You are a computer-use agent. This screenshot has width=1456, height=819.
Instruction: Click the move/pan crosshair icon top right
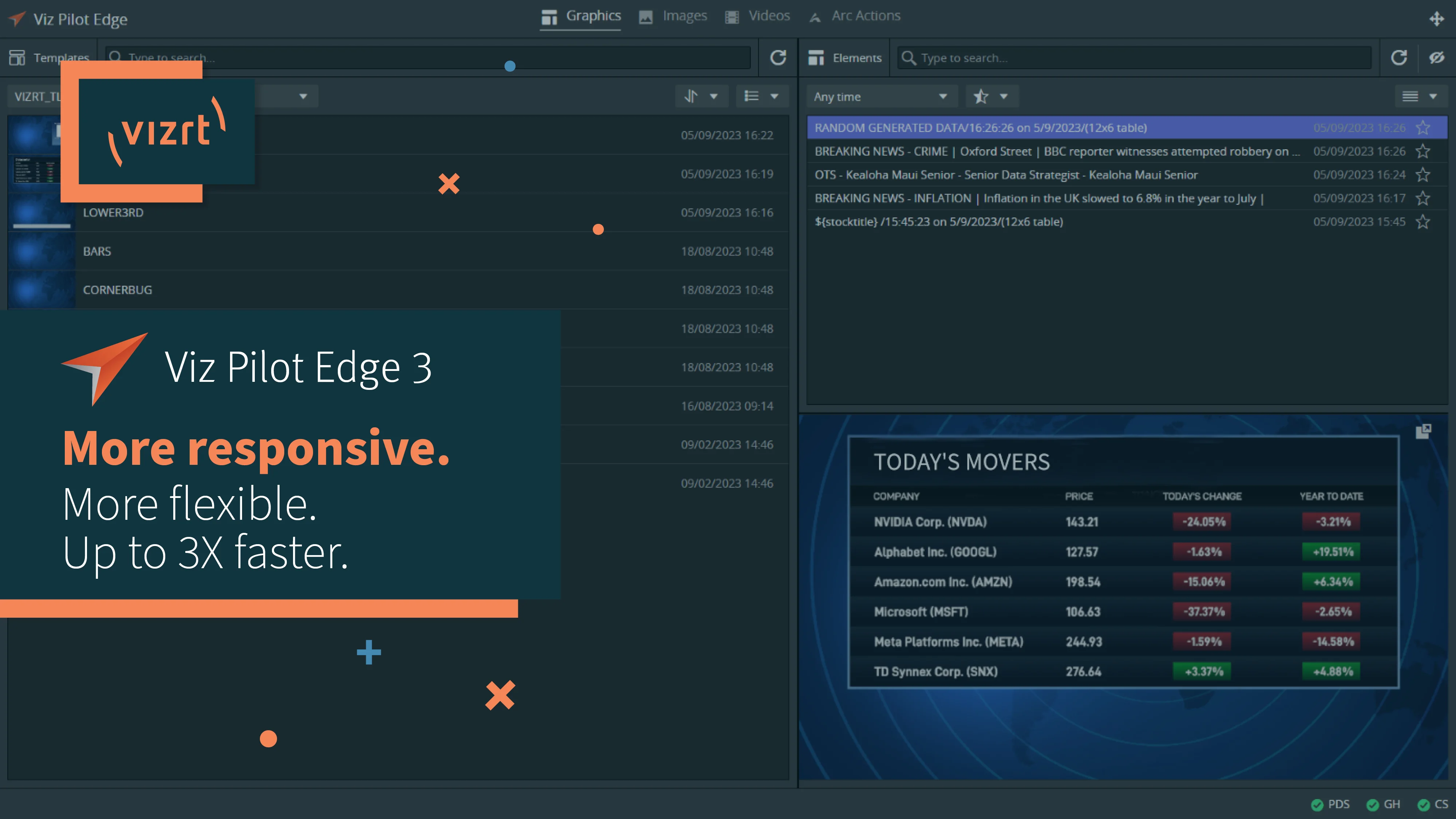click(x=1437, y=19)
